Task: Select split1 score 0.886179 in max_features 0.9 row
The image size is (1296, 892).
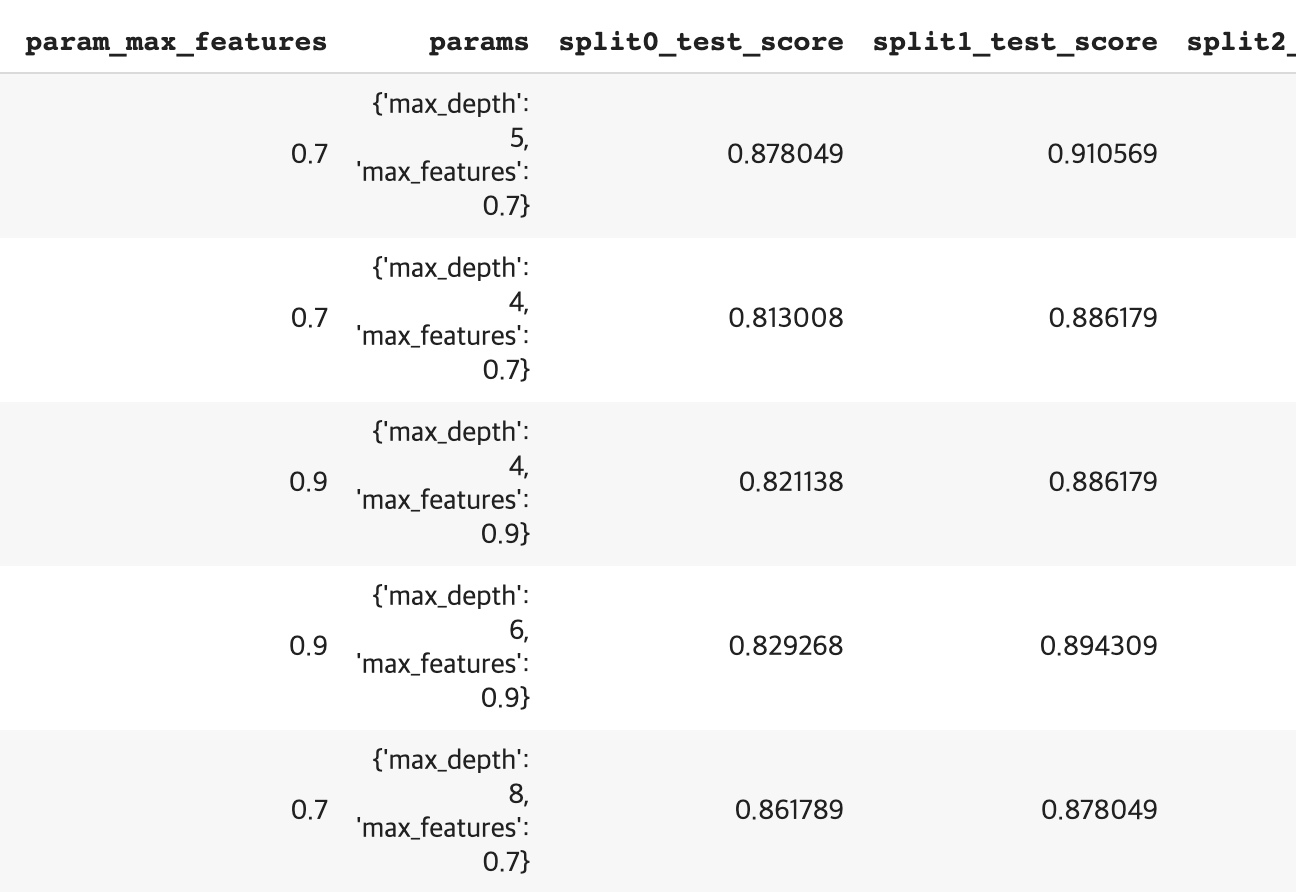Action: click(1103, 482)
